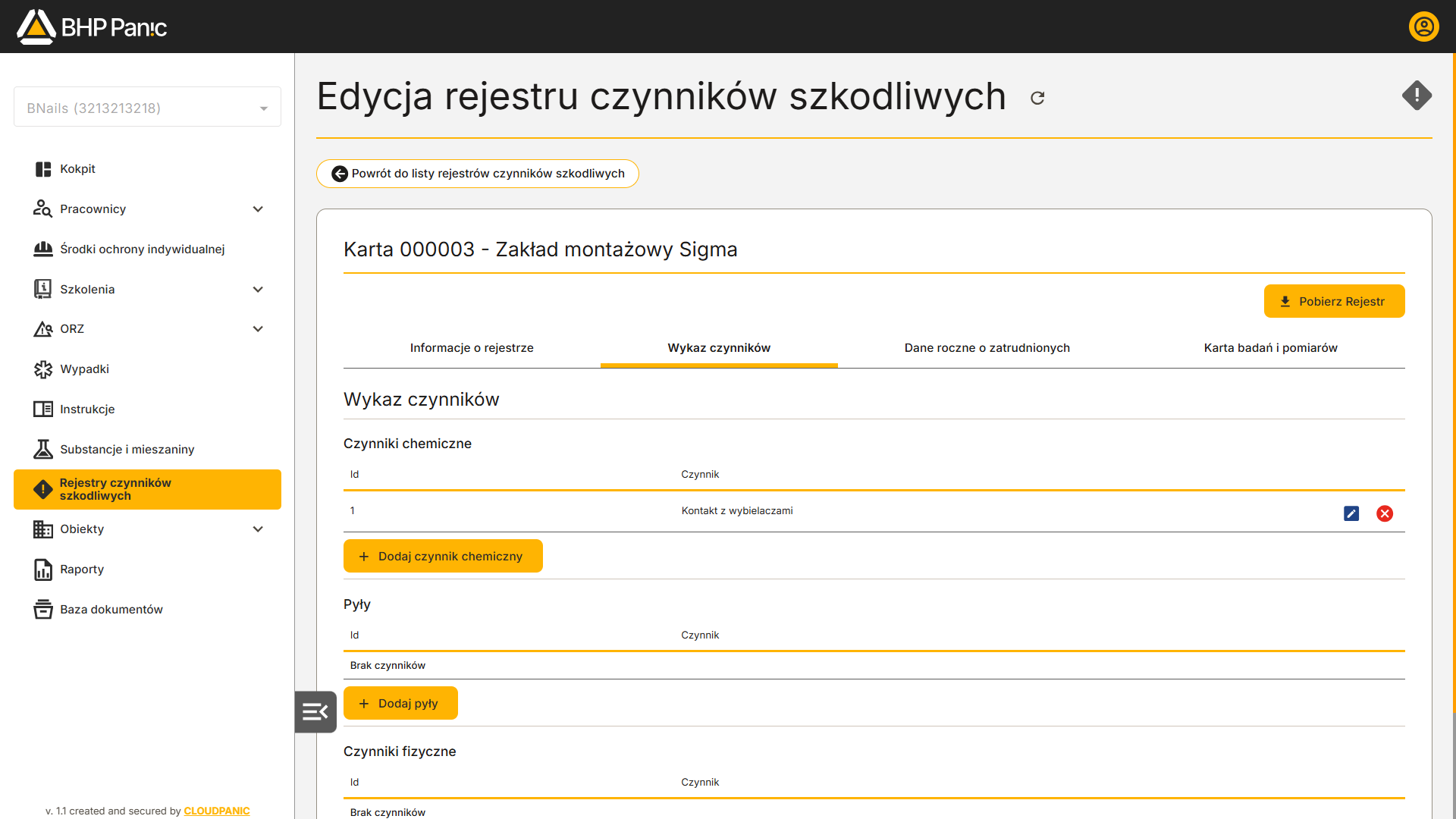Click the BHP Panic logo
The width and height of the screenshot is (1456, 819).
92,27
